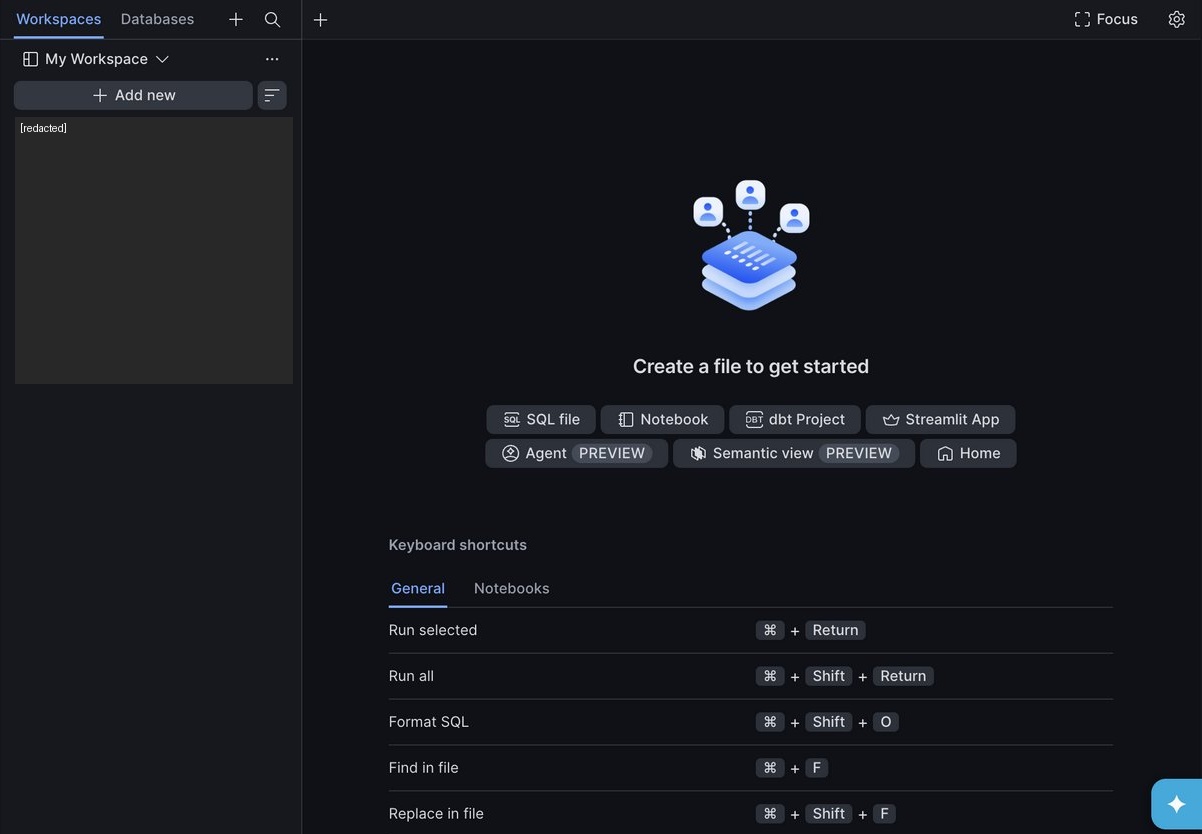Click the Format SQL shortcut label
1202x834 pixels.
tap(429, 722)
